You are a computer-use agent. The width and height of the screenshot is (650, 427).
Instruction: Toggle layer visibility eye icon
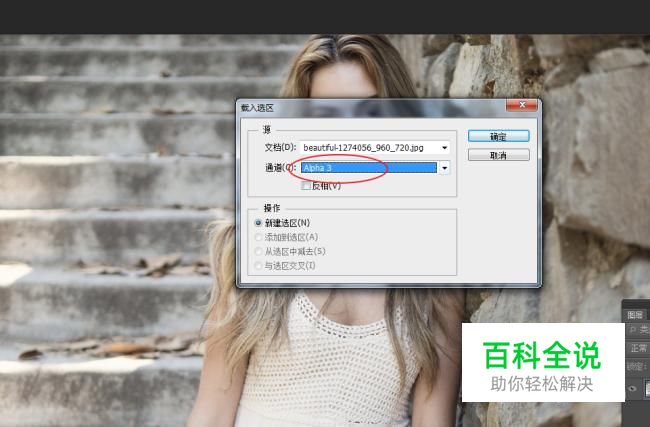coord(633,388)
